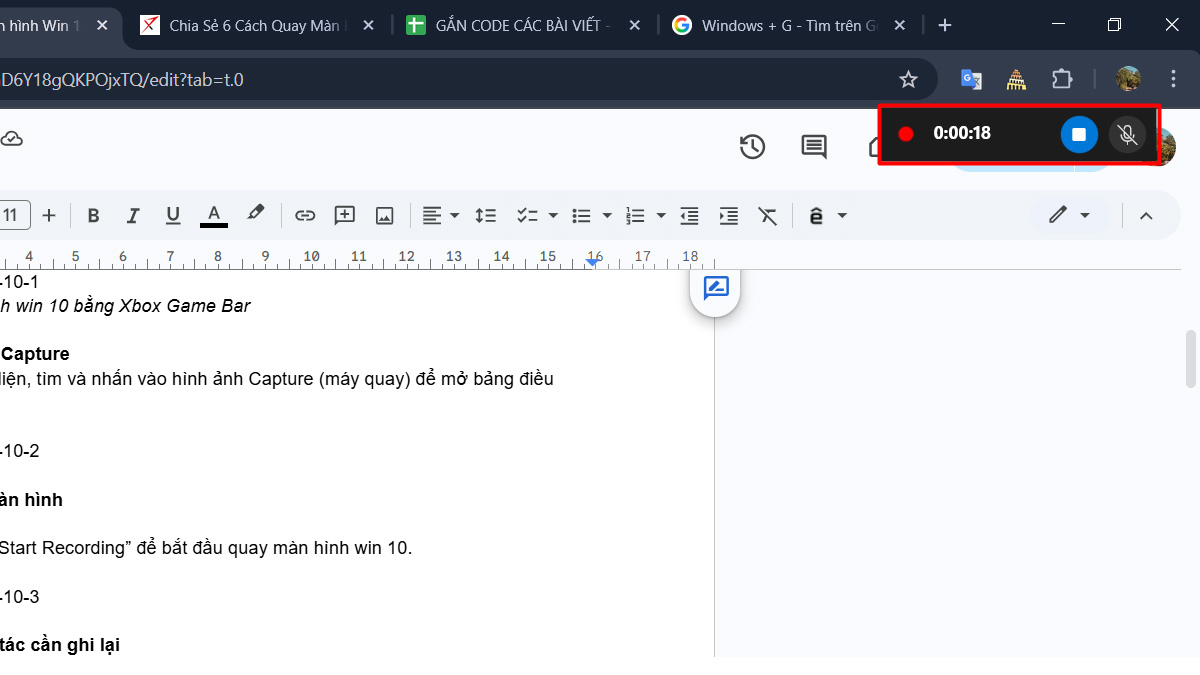Expand the bulleted list options arrow
Screen dimensions: 1200x675
606,216
